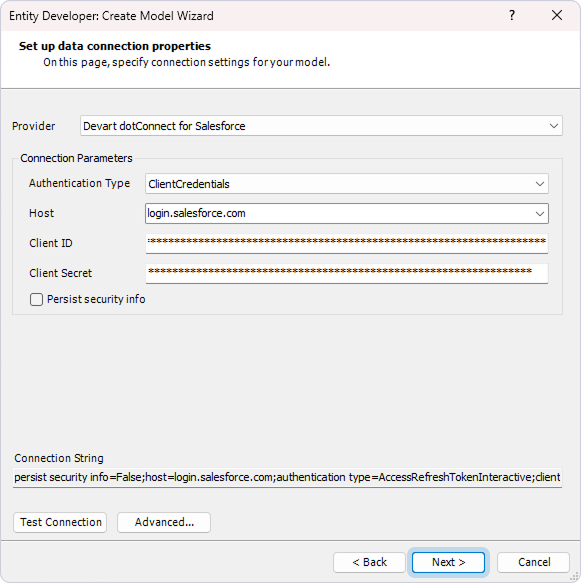The image size is (581, 583).
Task: Enable Persist security info checkbox
Action: [x=36, y=299]
